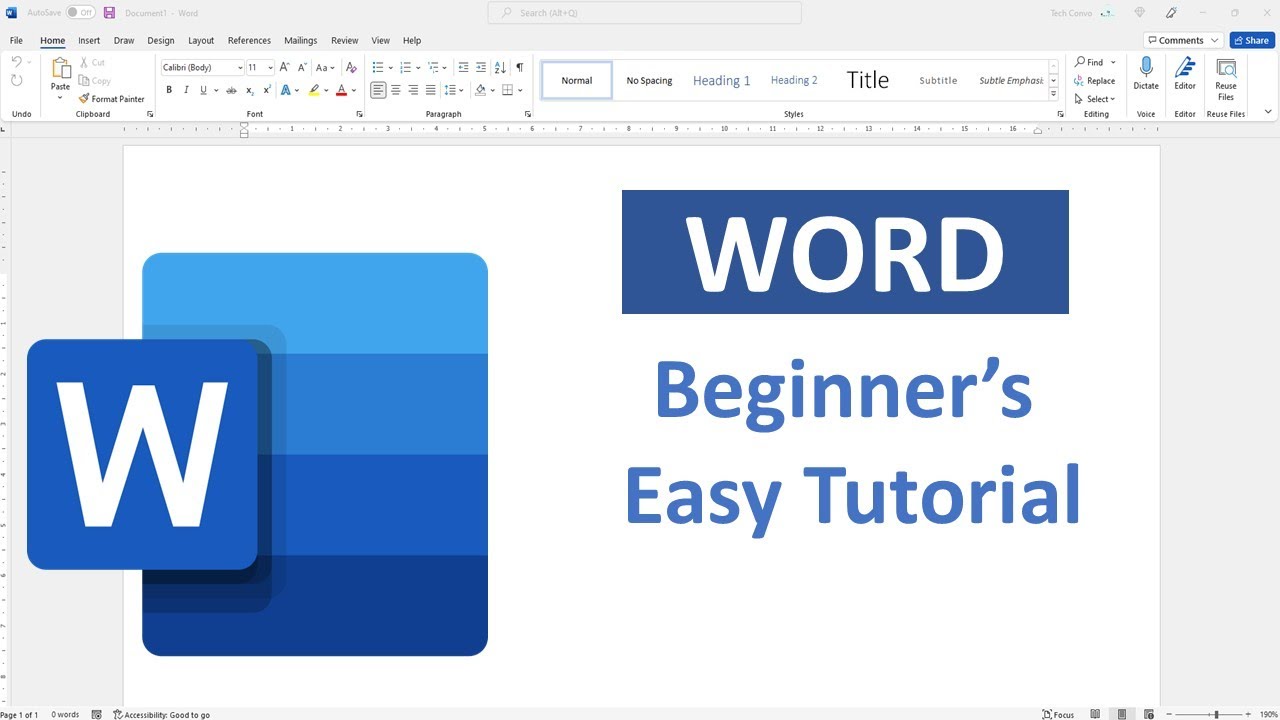The height and width of the screenshot is (720, 1280).
Task: Go to the References tab
Action: [x=249, y=41]
